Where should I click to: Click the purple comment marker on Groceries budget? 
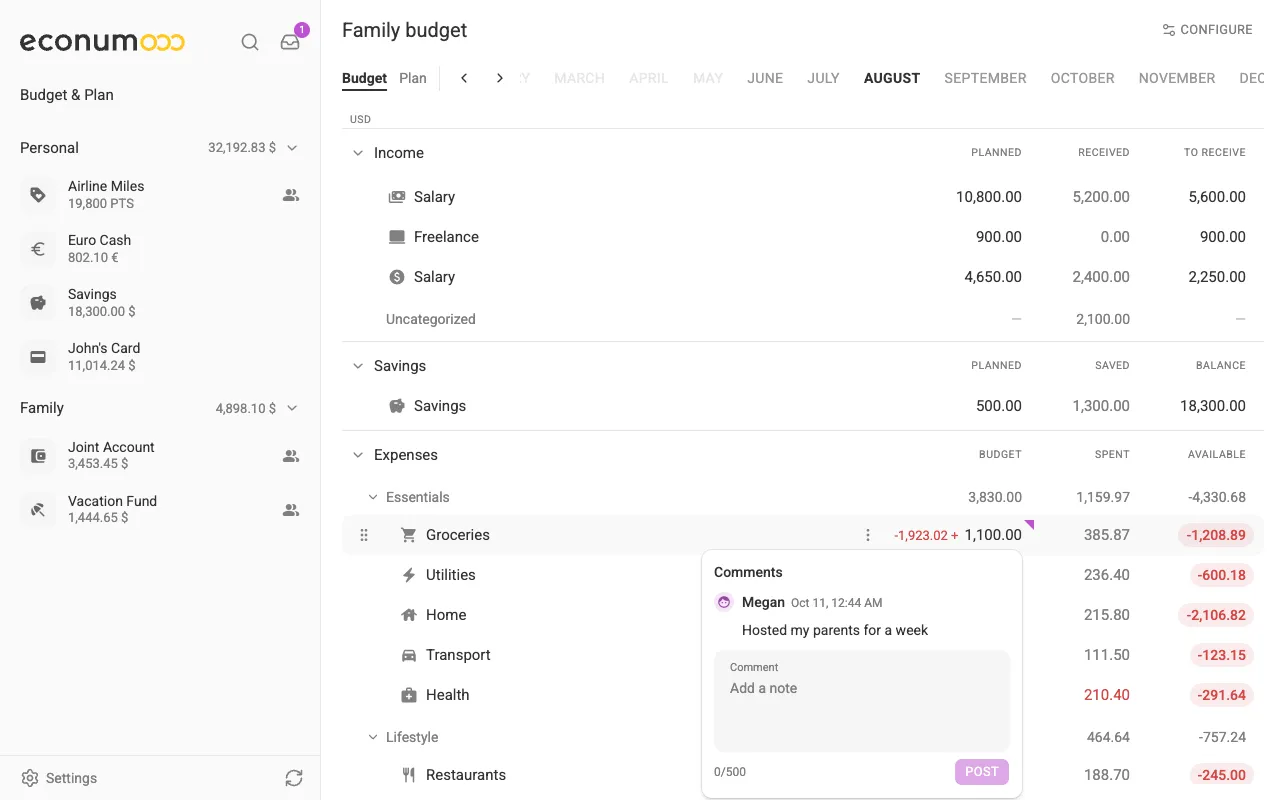(1029, 523)
